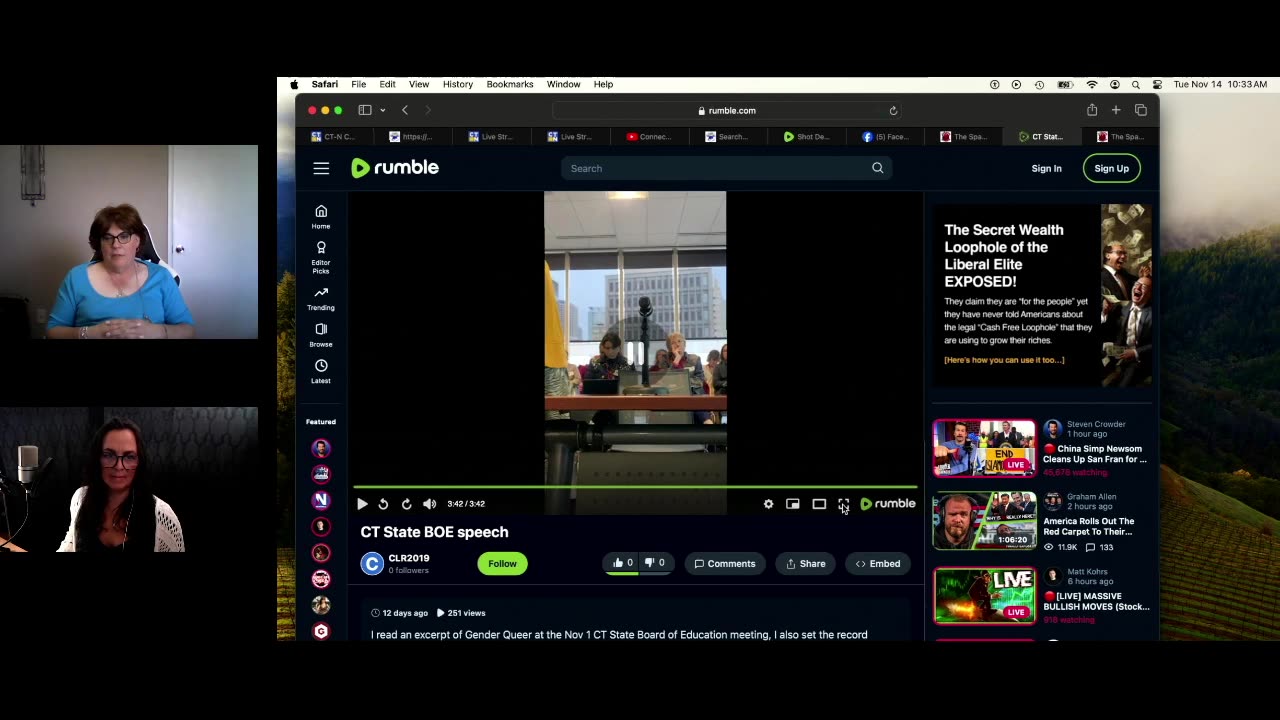
Task: Go back in Safari
Action: (x=405, y=110)
